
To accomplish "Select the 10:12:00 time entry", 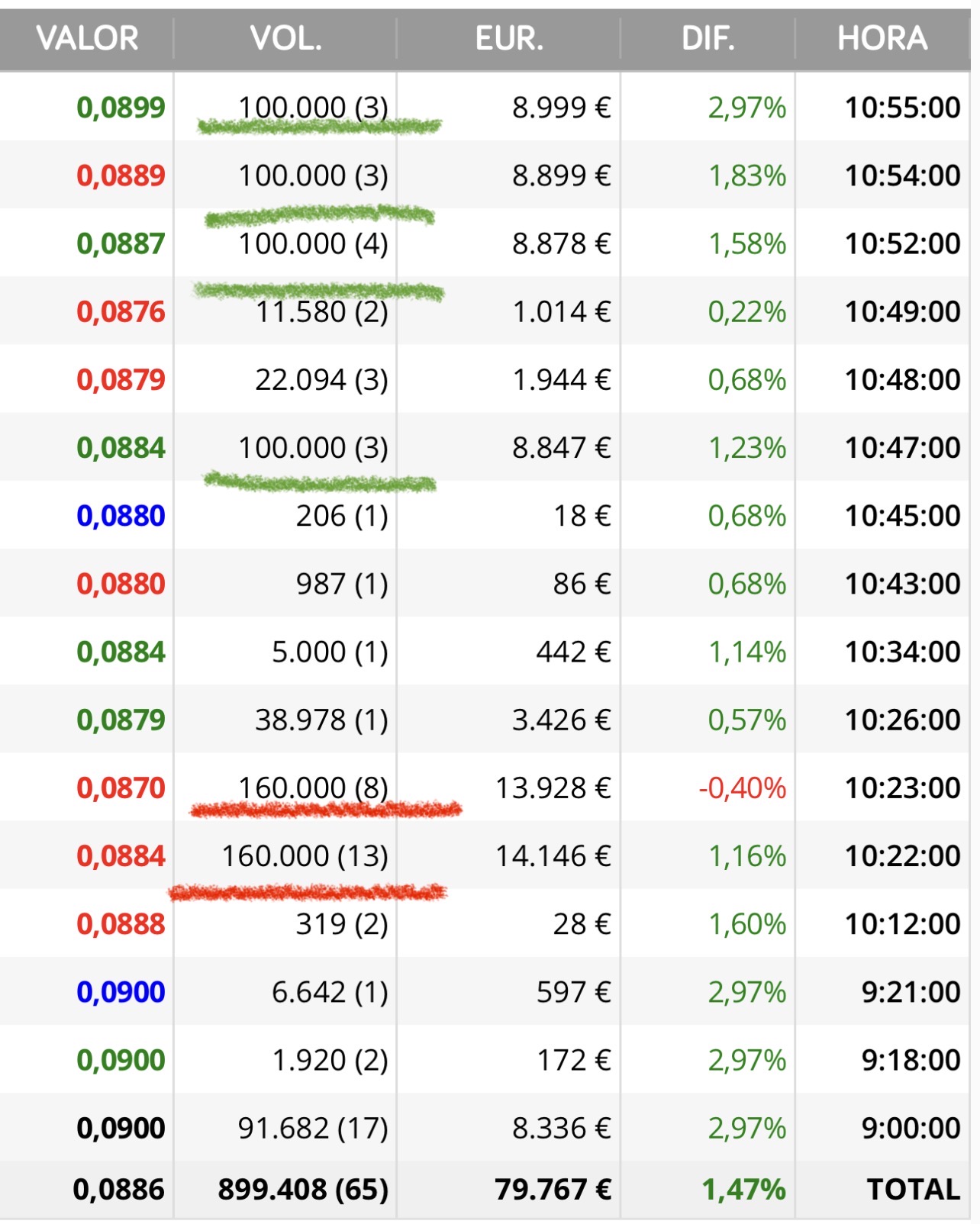I will (902, 924).
